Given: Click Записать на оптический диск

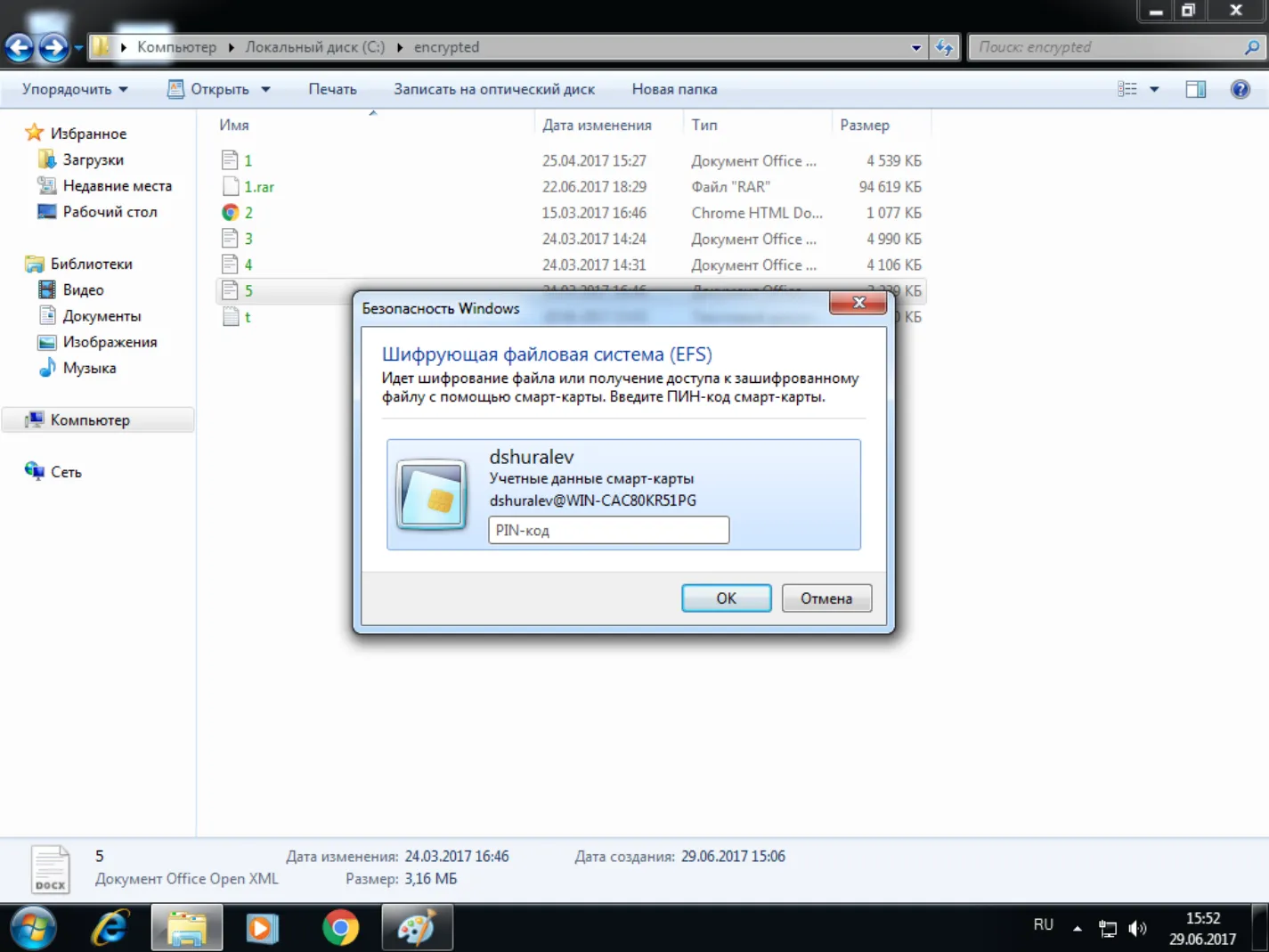Looking at the screenshot, I should [494, 89].
